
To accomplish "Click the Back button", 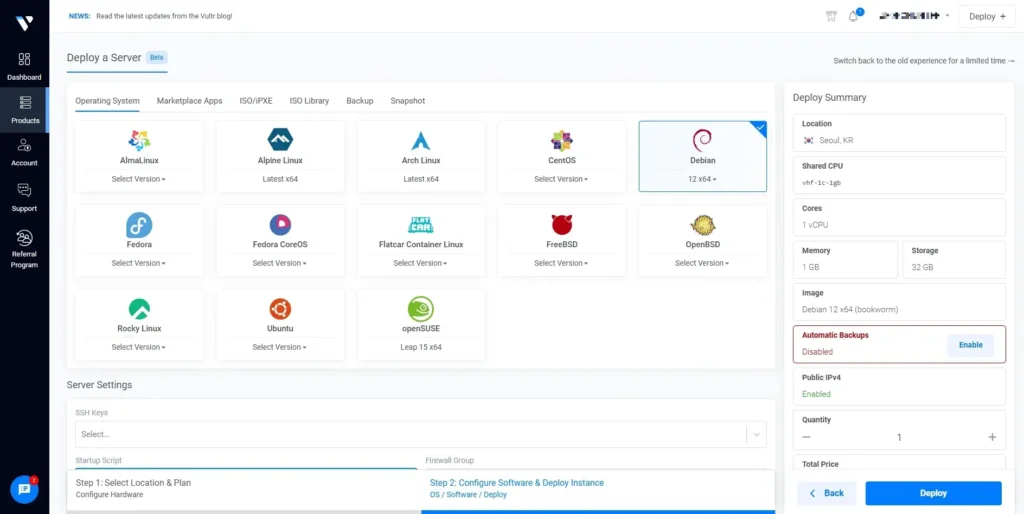I will coord(827,493).
